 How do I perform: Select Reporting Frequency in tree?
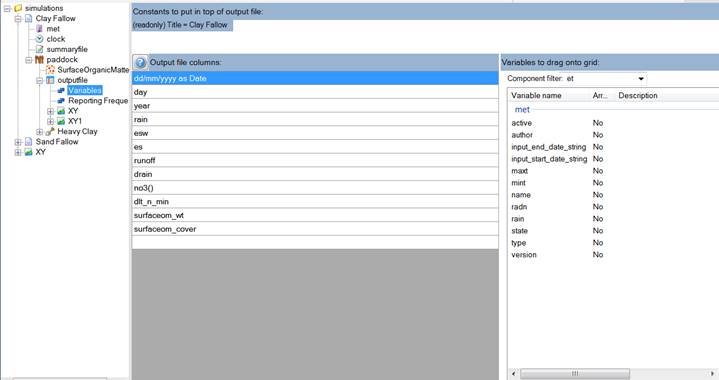(98, 100)
